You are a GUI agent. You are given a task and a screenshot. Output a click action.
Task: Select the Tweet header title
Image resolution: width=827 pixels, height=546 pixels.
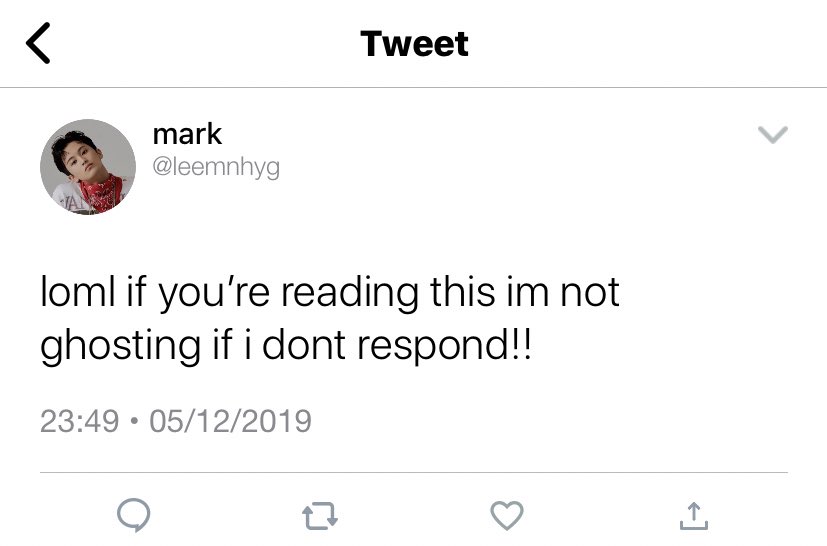point(414,43)
